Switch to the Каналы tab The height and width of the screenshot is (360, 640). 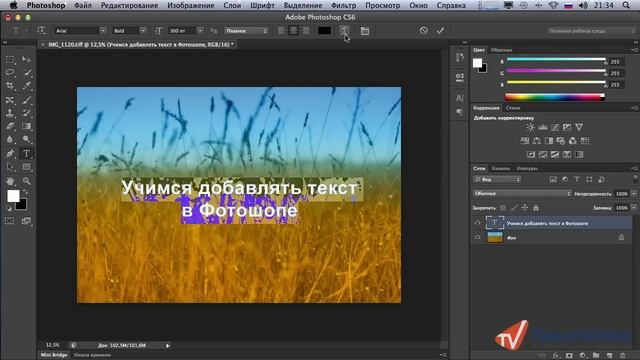pyautogui.click(x=500, y=168)
